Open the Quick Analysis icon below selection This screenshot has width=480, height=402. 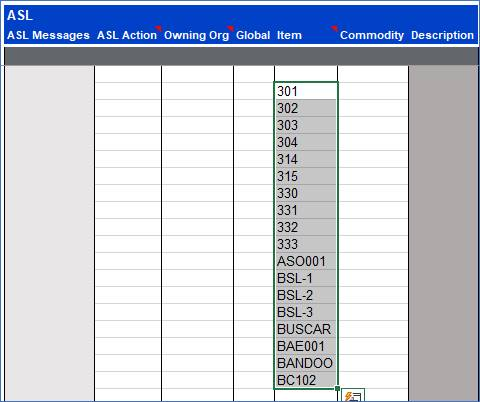(x=353, y=395)
